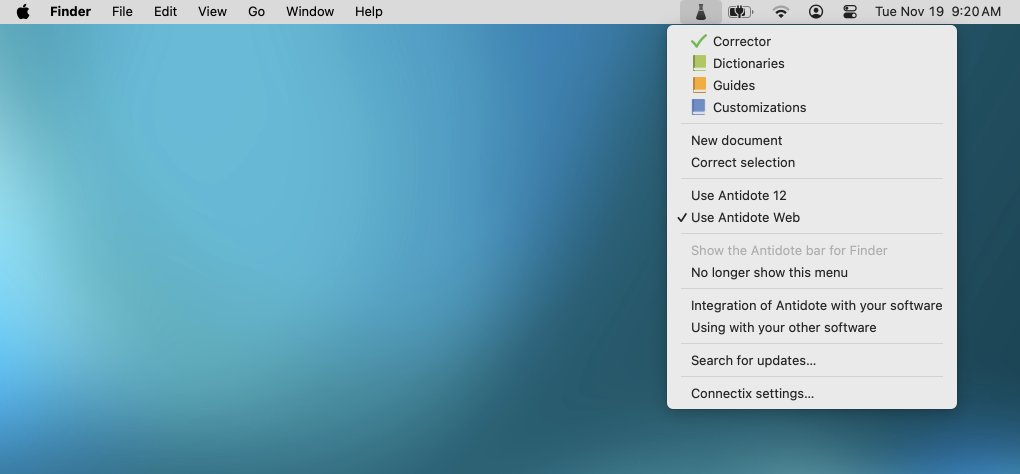Click the user account icon in menu bar
This screenshot has width=1020, height=474.
click(816, 12)
